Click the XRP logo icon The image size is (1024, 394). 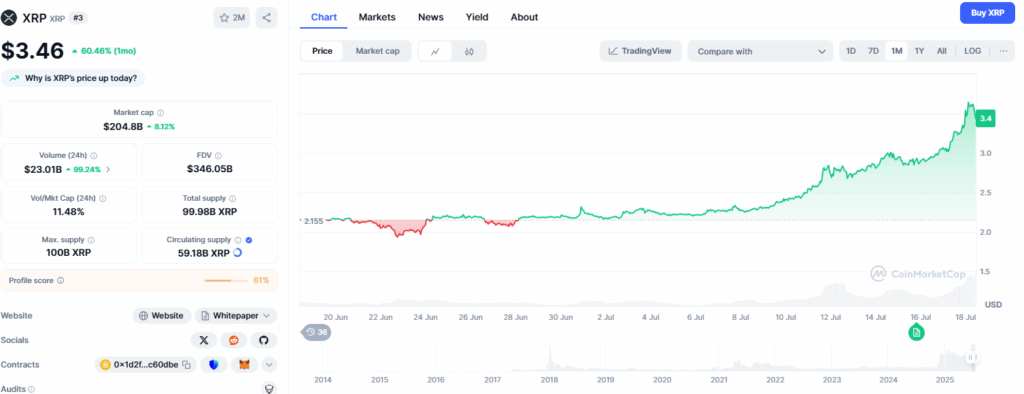[x=8, y=18]
